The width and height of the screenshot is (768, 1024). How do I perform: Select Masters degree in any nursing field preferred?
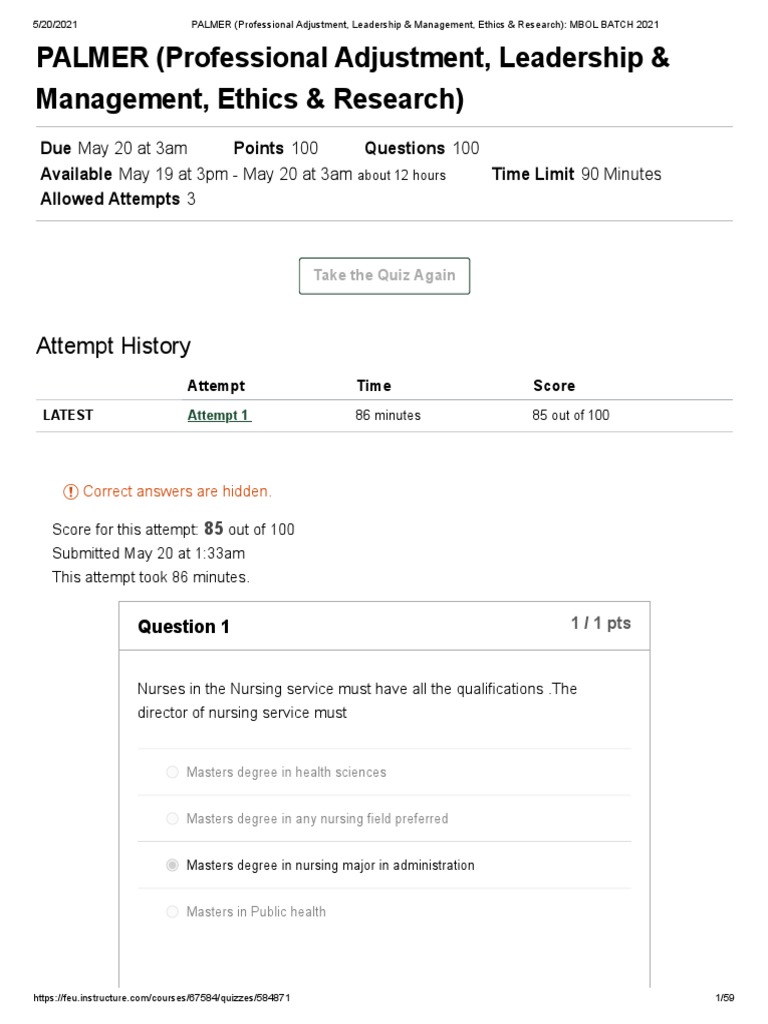point(172,818)
